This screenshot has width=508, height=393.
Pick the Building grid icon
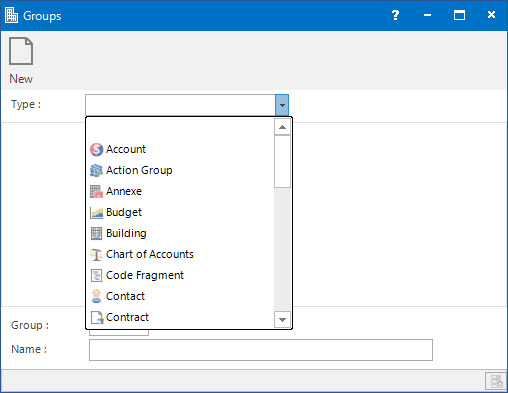tap(97, 233)
